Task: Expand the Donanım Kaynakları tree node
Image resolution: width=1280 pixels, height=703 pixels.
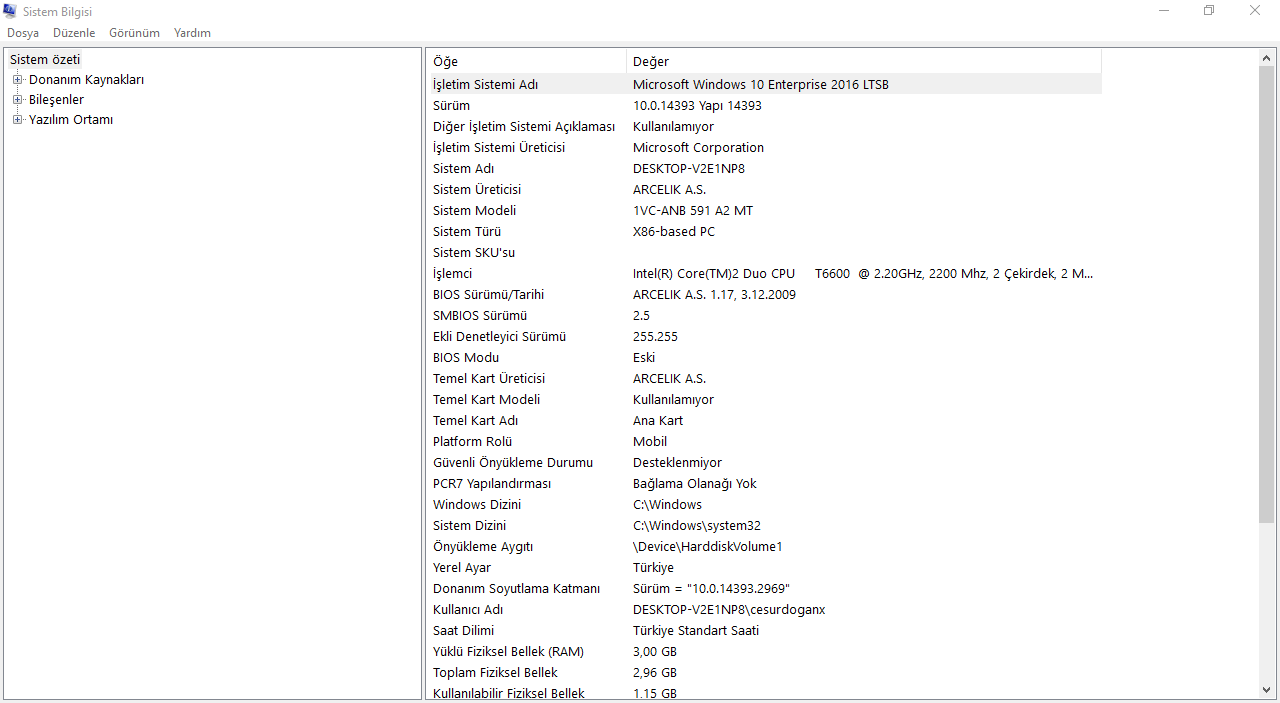Action: point(17,80)
